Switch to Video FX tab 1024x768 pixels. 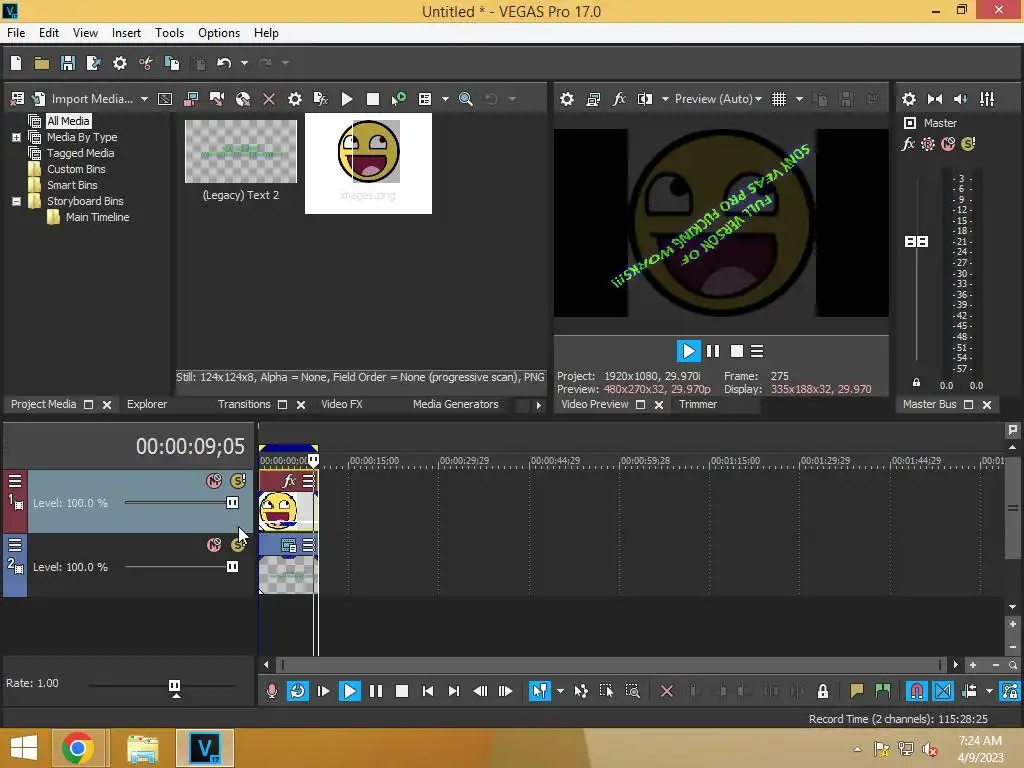pos(342,404)
